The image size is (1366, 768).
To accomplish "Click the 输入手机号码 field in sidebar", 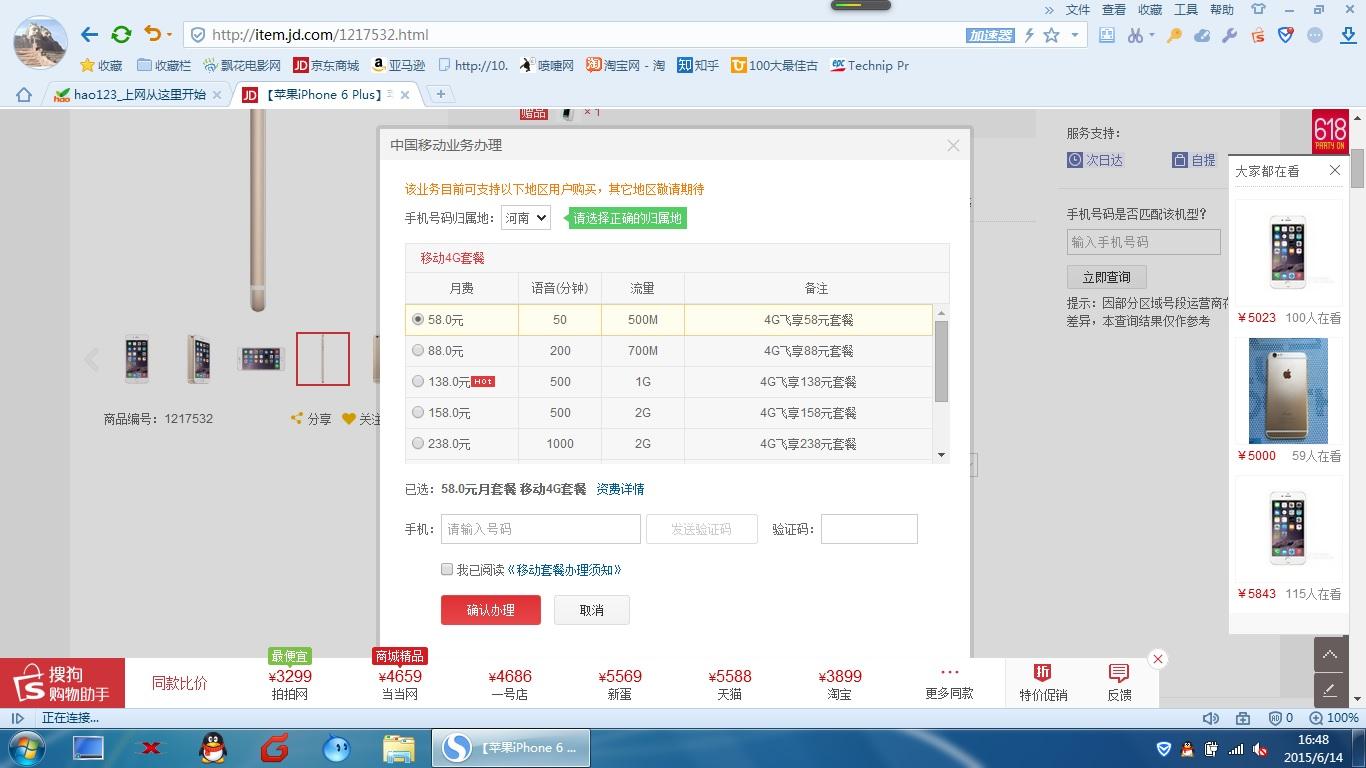I will [x=1144, y=242].
